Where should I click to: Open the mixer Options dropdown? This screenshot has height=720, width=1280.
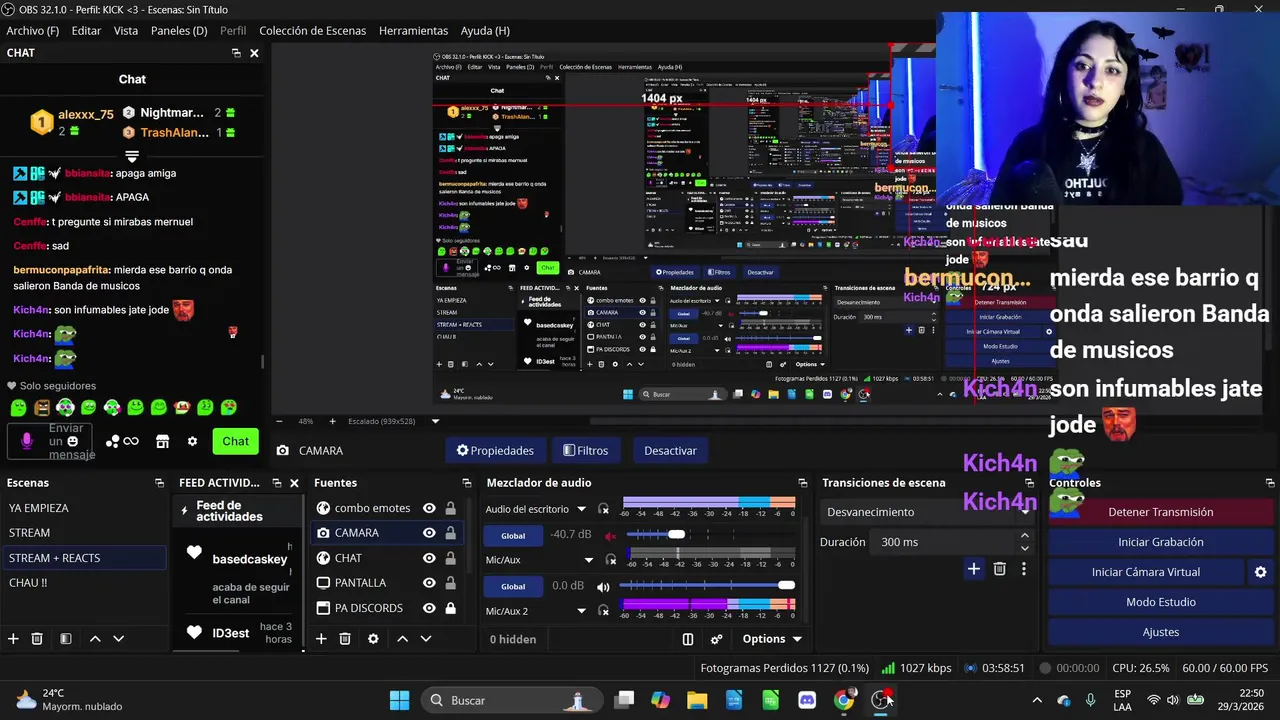tap(772, 639)
